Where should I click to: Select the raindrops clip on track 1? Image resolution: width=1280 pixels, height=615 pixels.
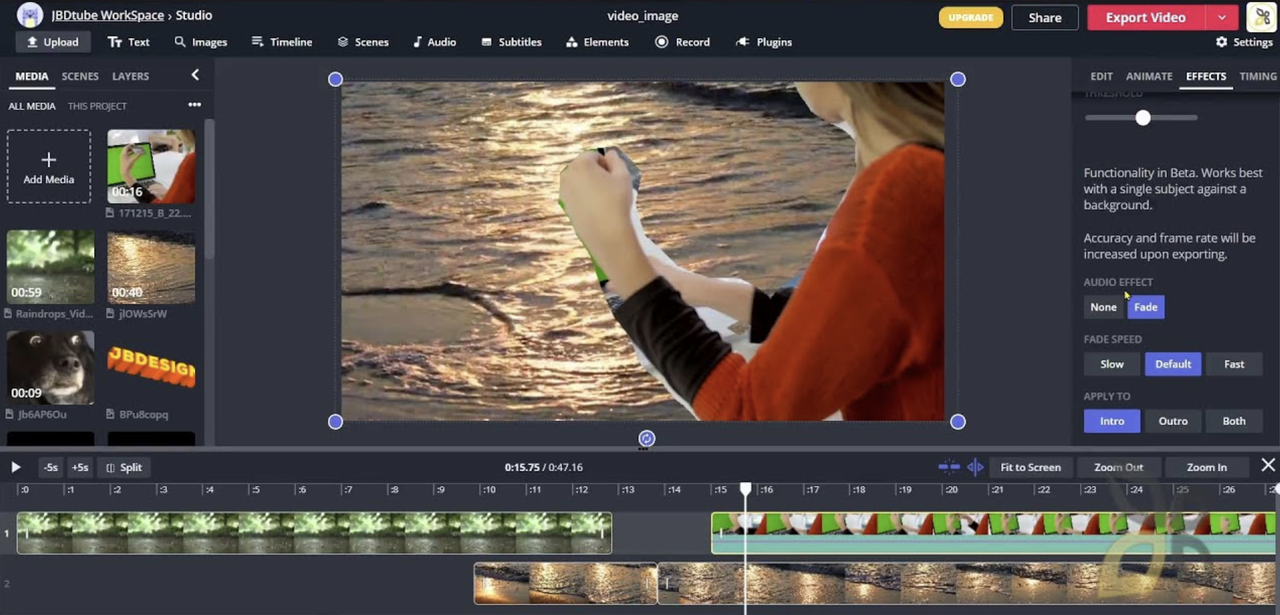click(x=314, y=533)
